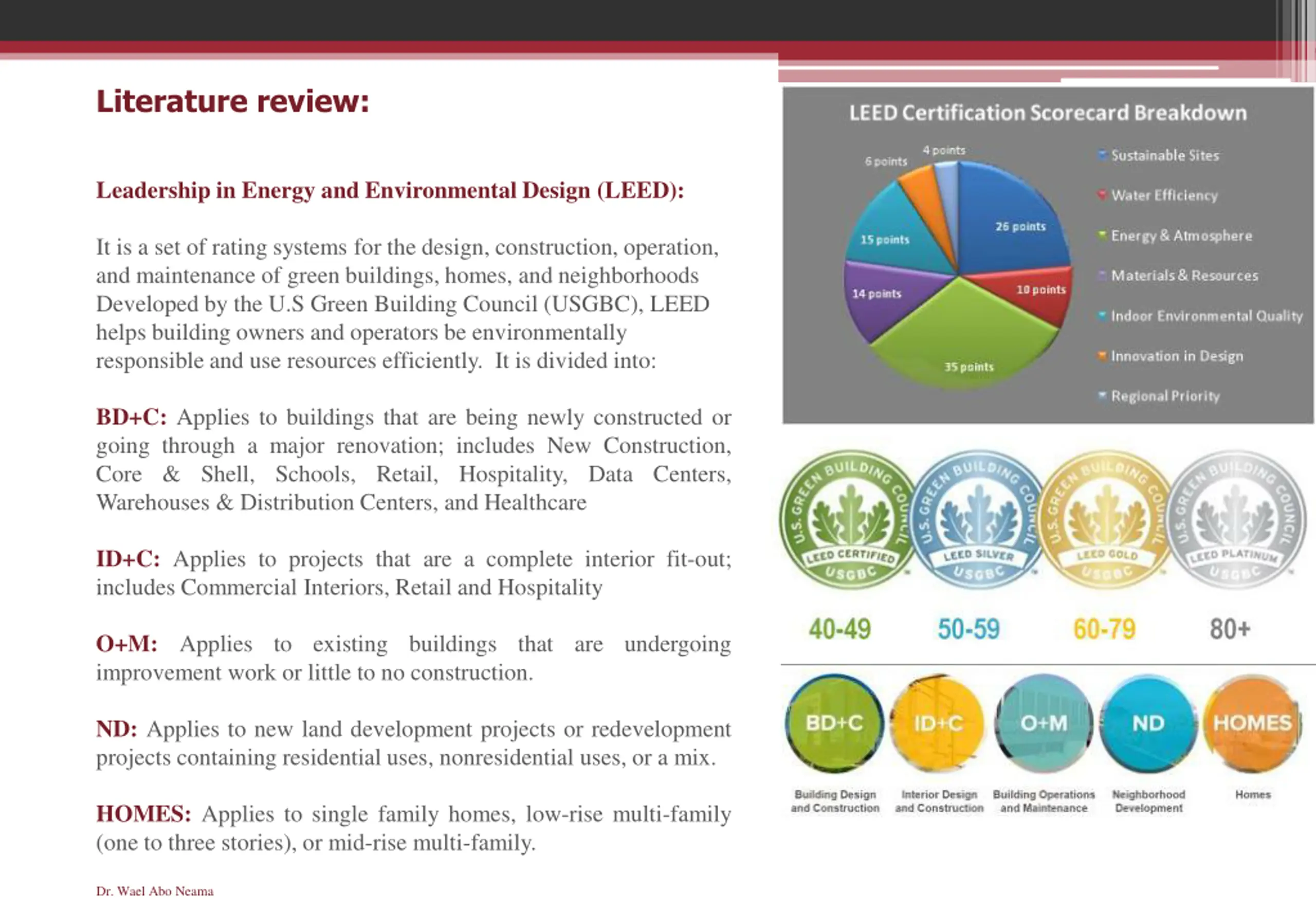Click the Innovation in Design legend marker
The width and height of the screenshot is (1316, 911).
1103,356
